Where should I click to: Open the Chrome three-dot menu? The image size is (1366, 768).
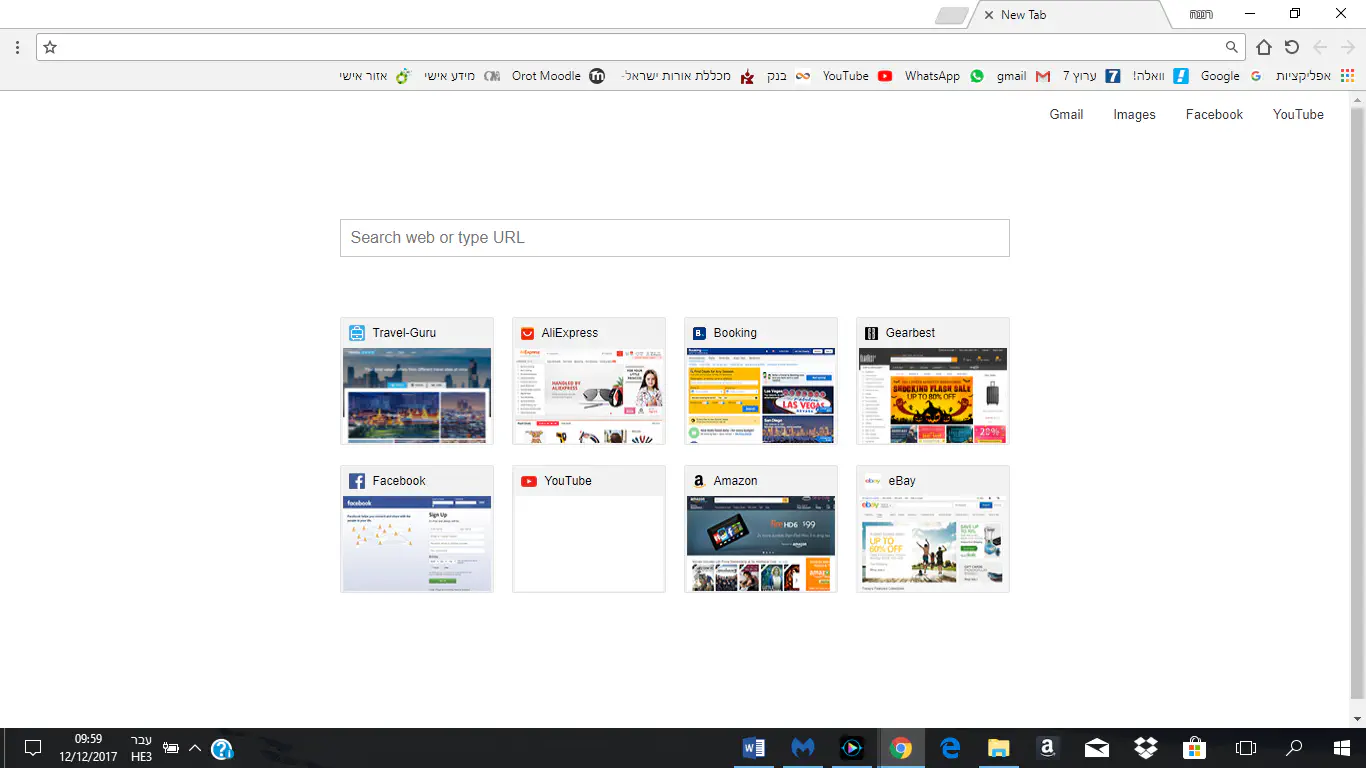tap(18, 47)
